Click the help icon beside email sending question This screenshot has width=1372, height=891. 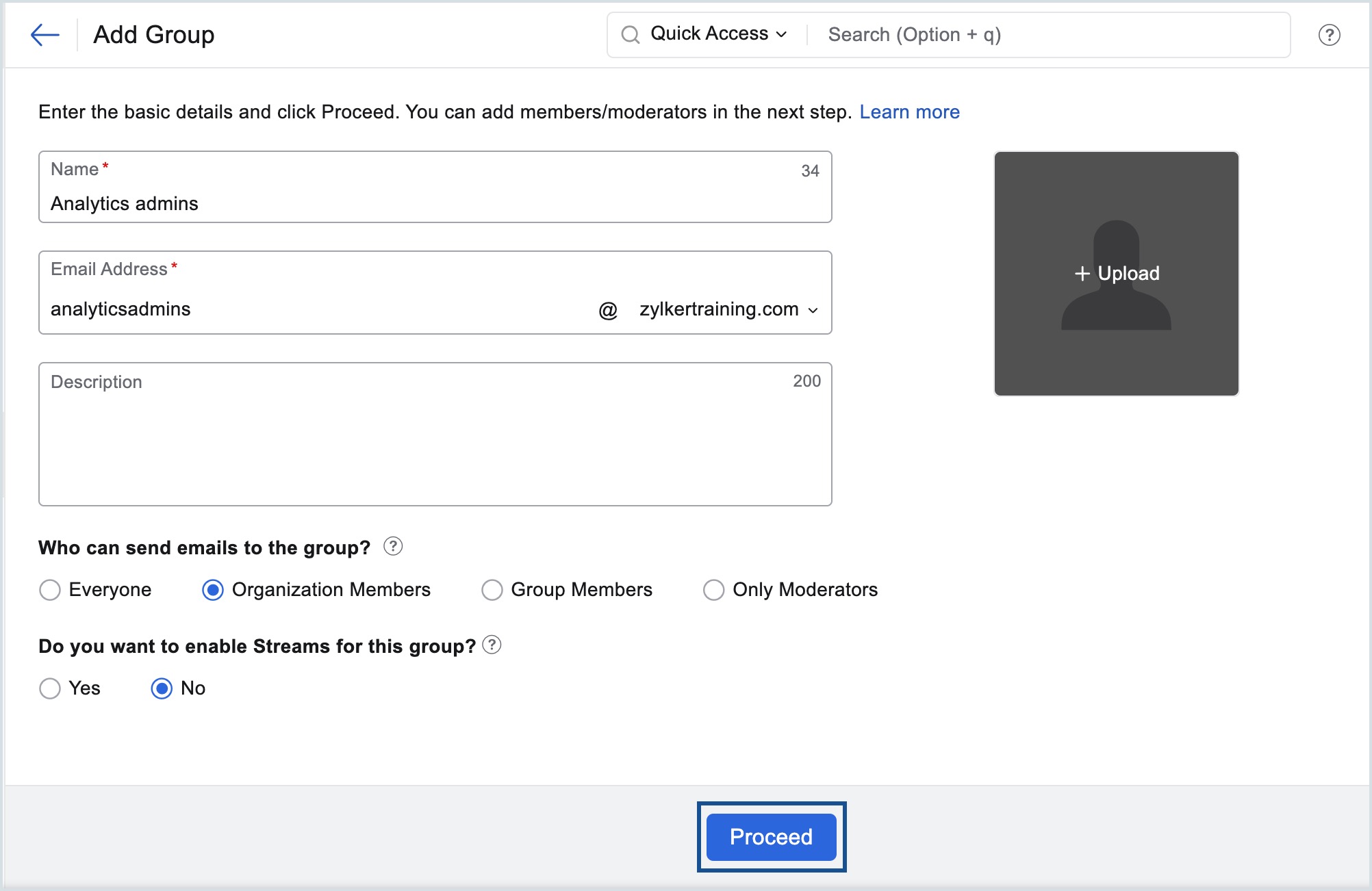click(394, 546)
